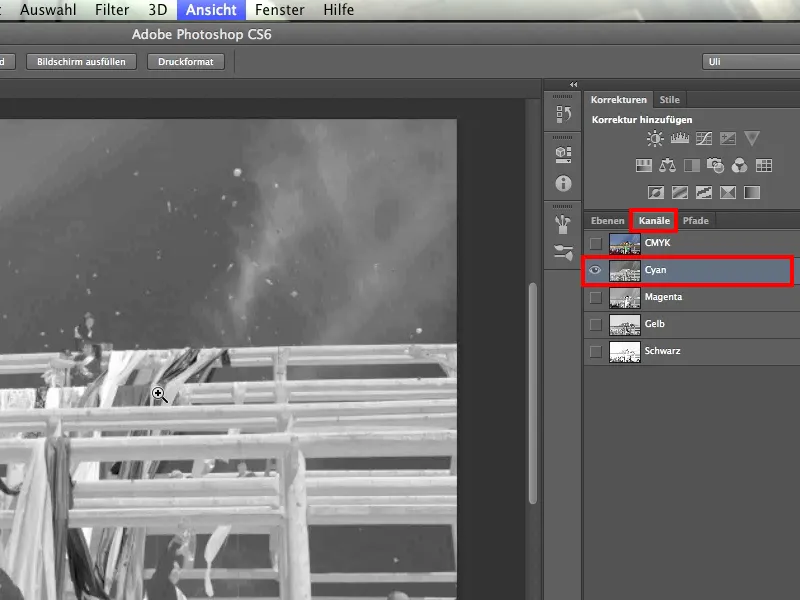The height and width of the screenshot is (600, 800).
Task: Select the Gelb channel thumbnail
Action: coord(624,324)
